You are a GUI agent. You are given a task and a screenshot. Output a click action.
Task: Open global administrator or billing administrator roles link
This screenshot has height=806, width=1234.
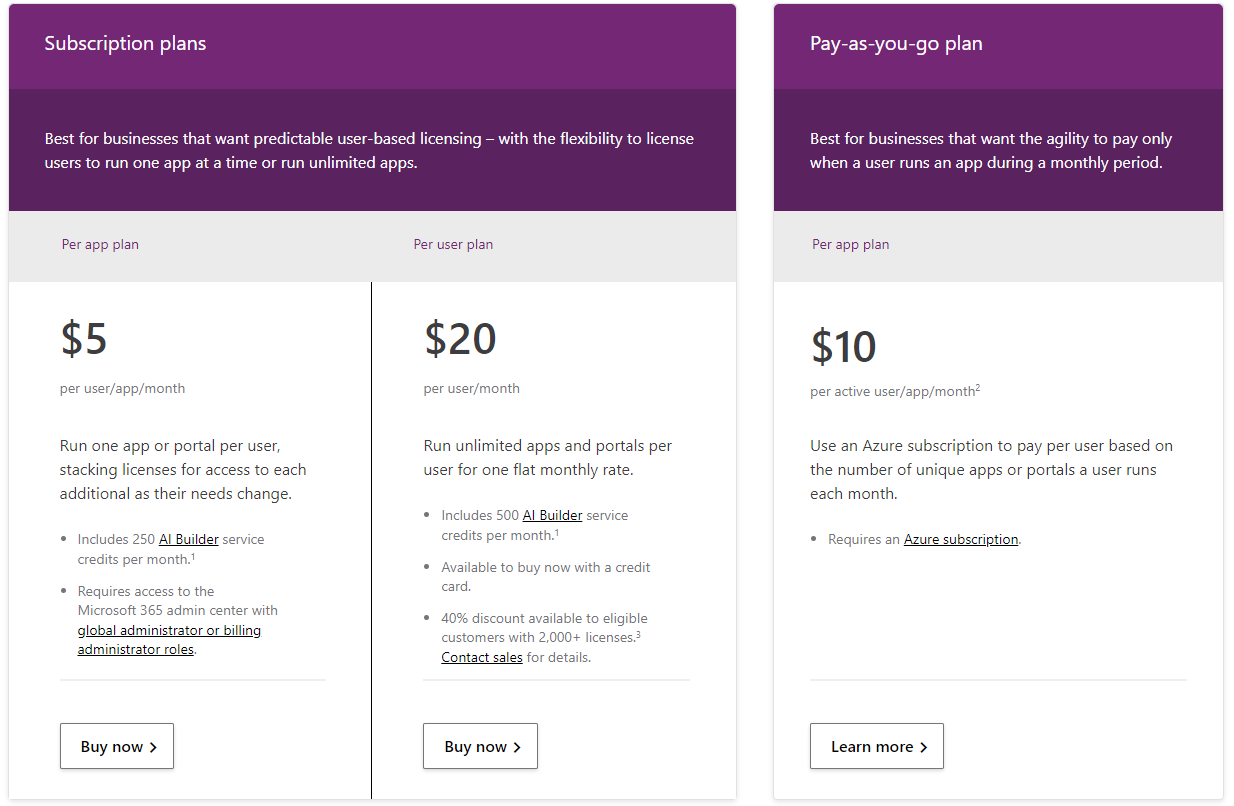[169, 640]
